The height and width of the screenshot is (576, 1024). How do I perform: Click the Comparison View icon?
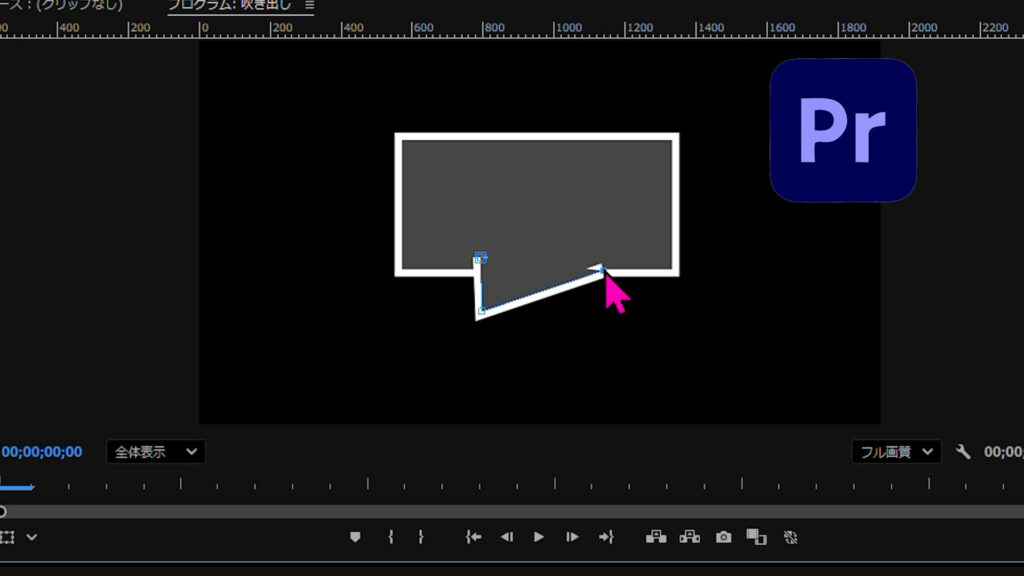click(756, 537)
